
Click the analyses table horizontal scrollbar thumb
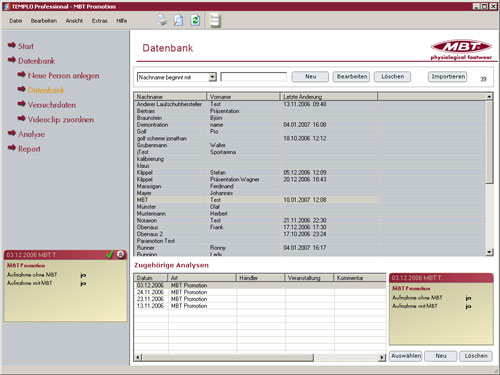pyautogui.click(x=228, y=357)
